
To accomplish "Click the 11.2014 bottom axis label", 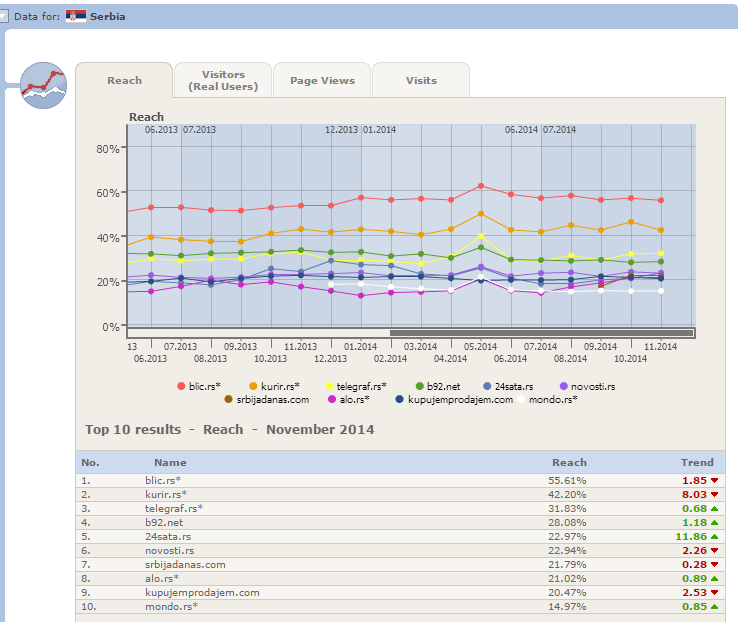I will 660,346.
